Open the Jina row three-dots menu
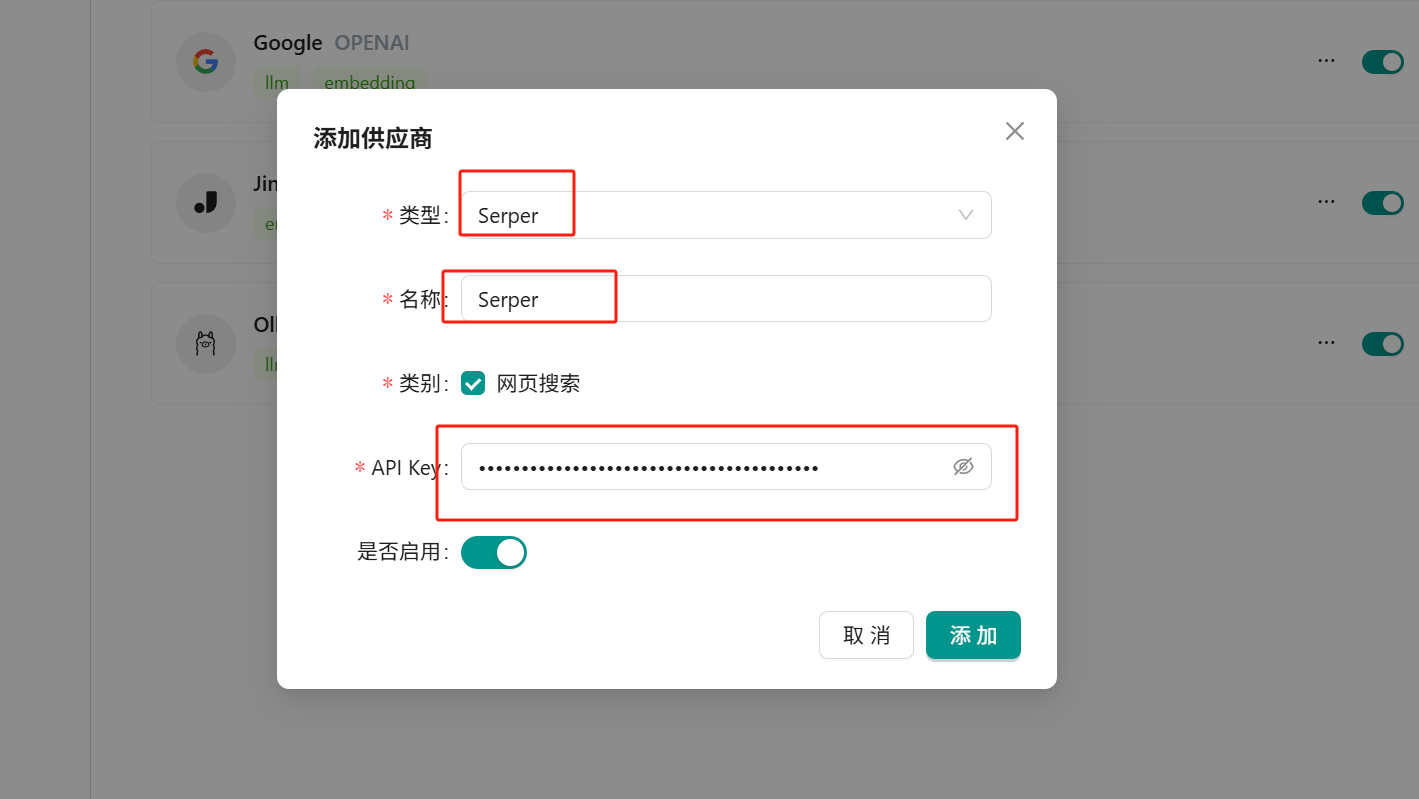1419x799 pixels. (x=1326, y=202)
